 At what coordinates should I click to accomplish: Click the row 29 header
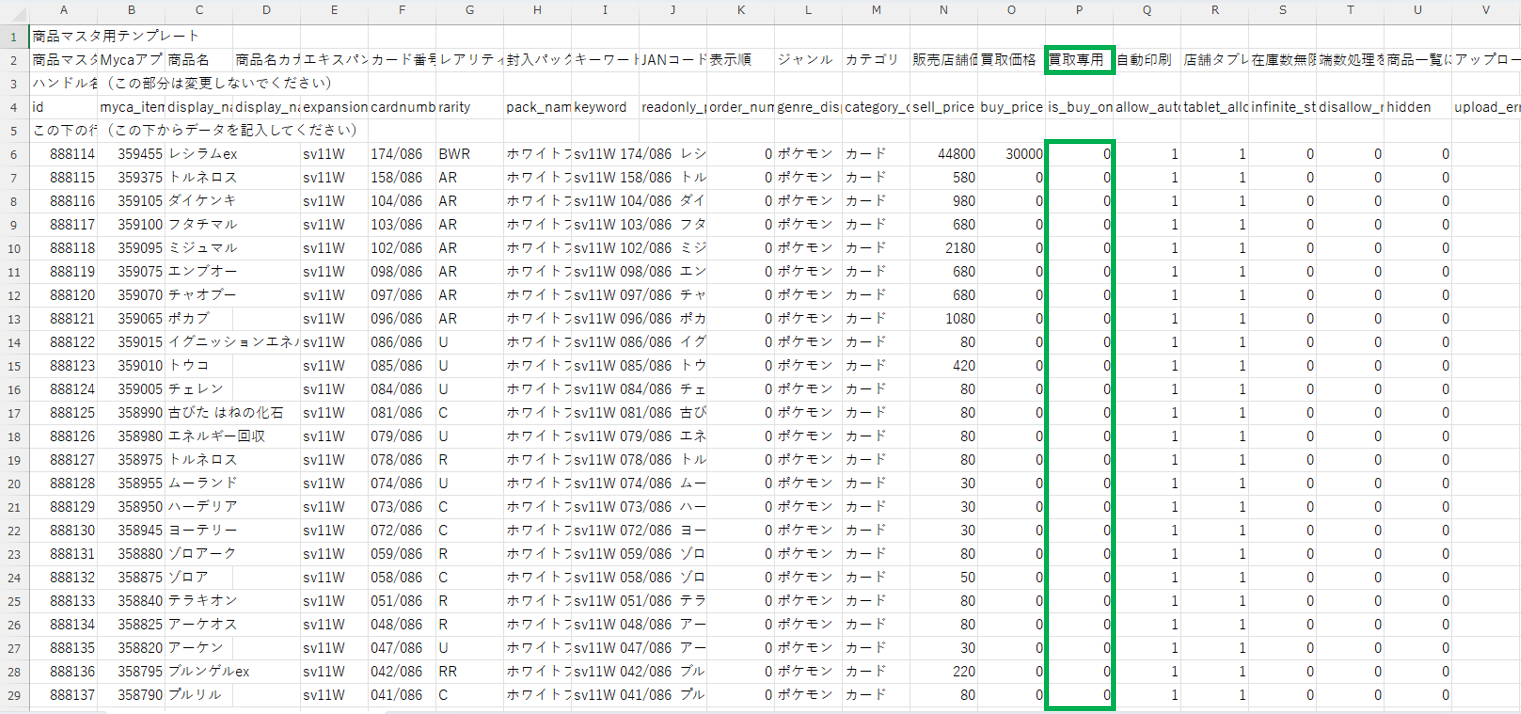click(14, 694)
